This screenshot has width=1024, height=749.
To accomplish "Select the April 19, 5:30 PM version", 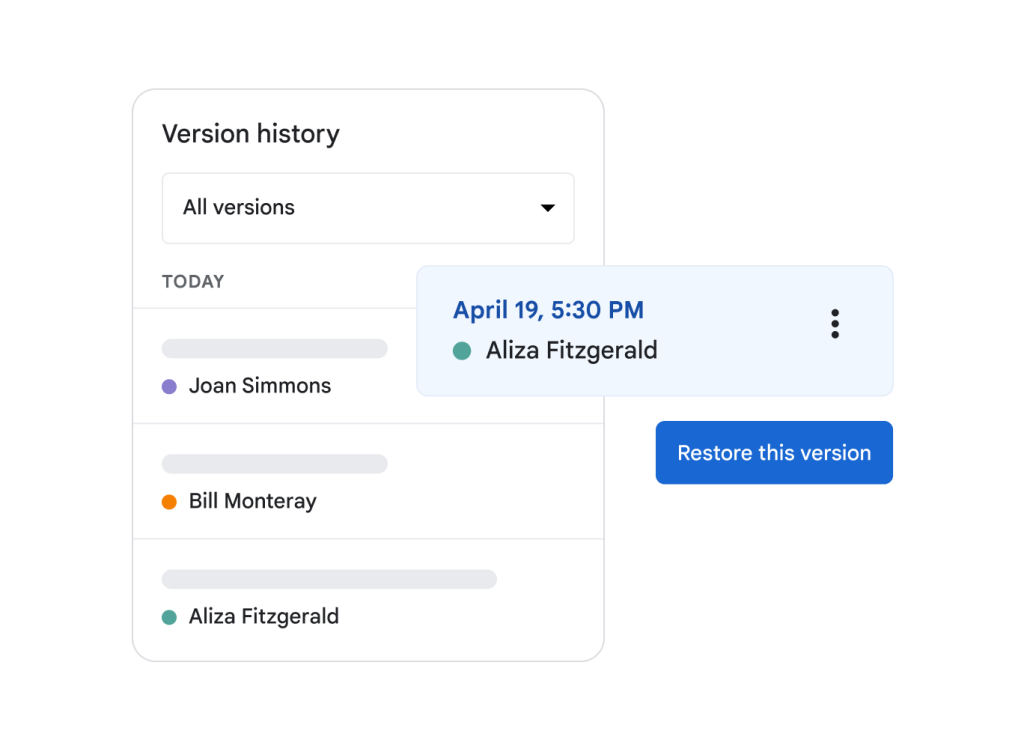I will pos(548,310).
